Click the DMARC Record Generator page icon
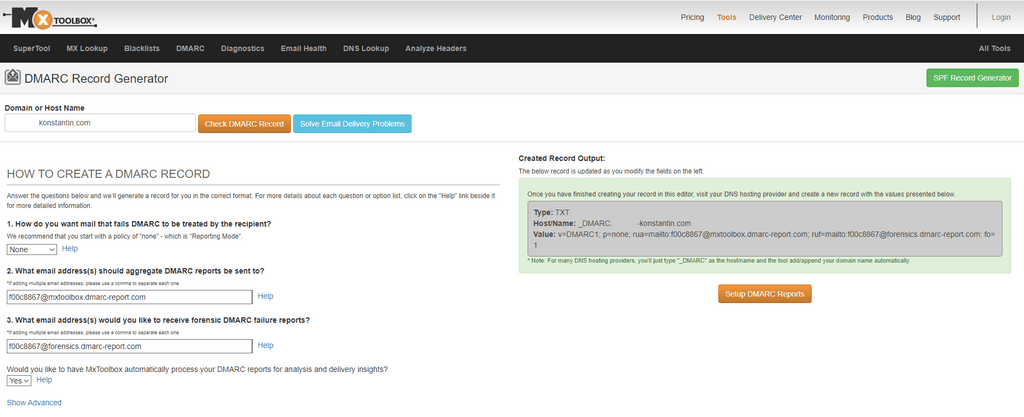Viewport: 1024px width, 417px height. pos(13,77)
